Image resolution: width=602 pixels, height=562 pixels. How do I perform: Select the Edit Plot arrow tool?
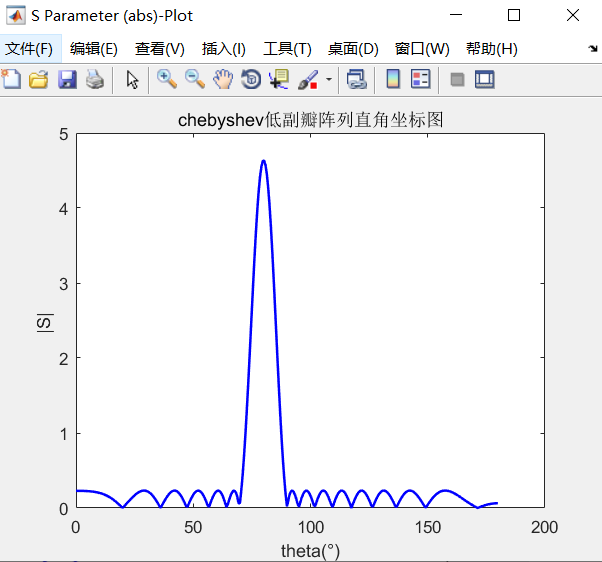point(132,80)
